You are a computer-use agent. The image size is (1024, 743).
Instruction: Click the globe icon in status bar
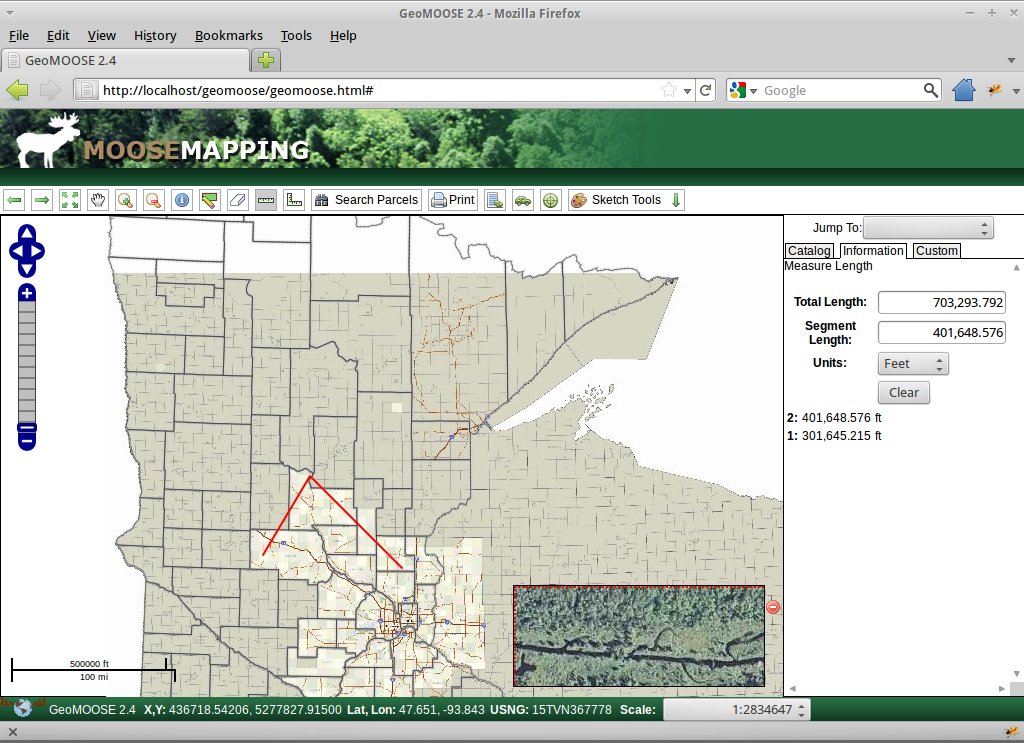pyautogui.click(x=23, y=708)
